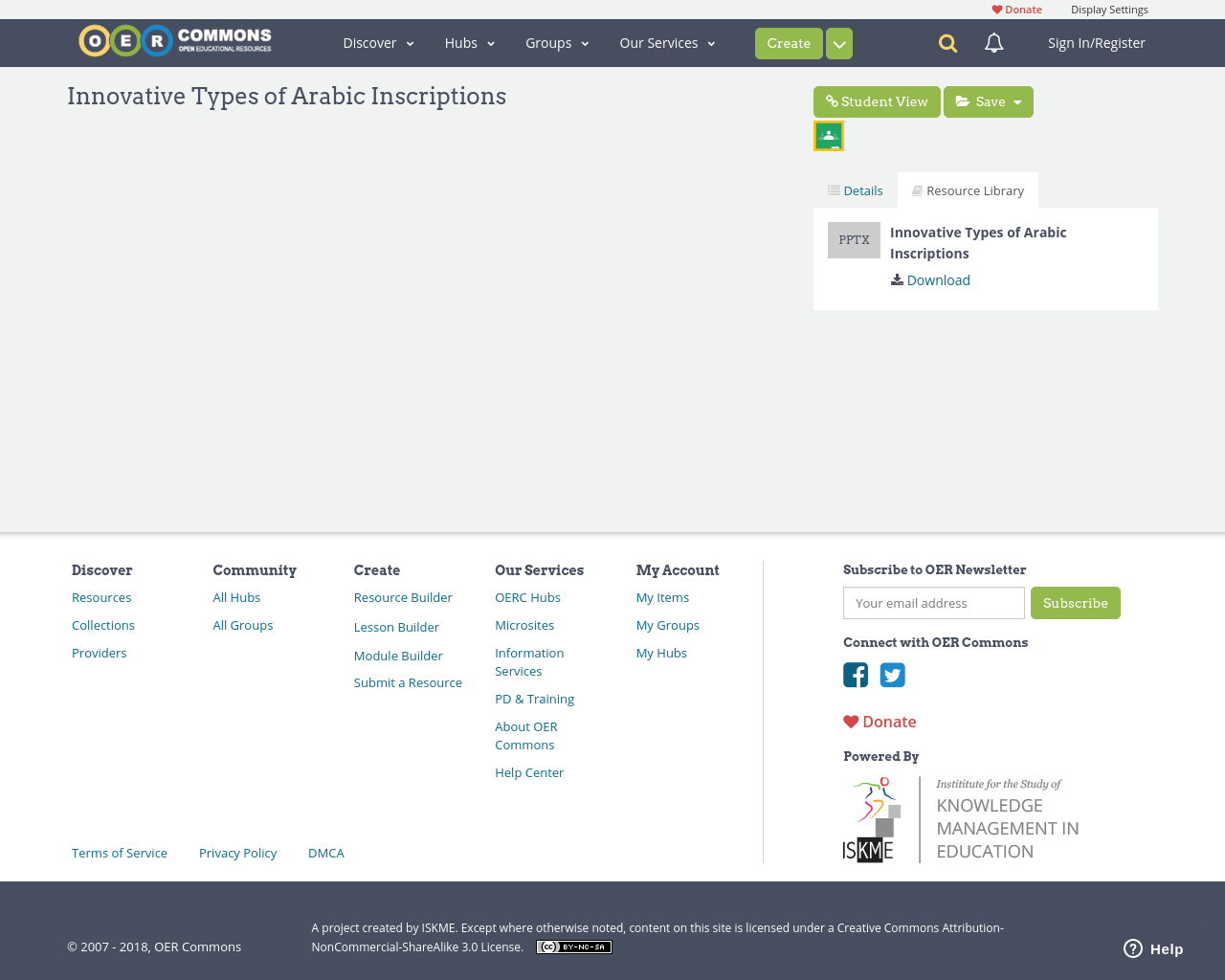
Task: Open OER Commons Facebook page
Action: pos(856,675)
